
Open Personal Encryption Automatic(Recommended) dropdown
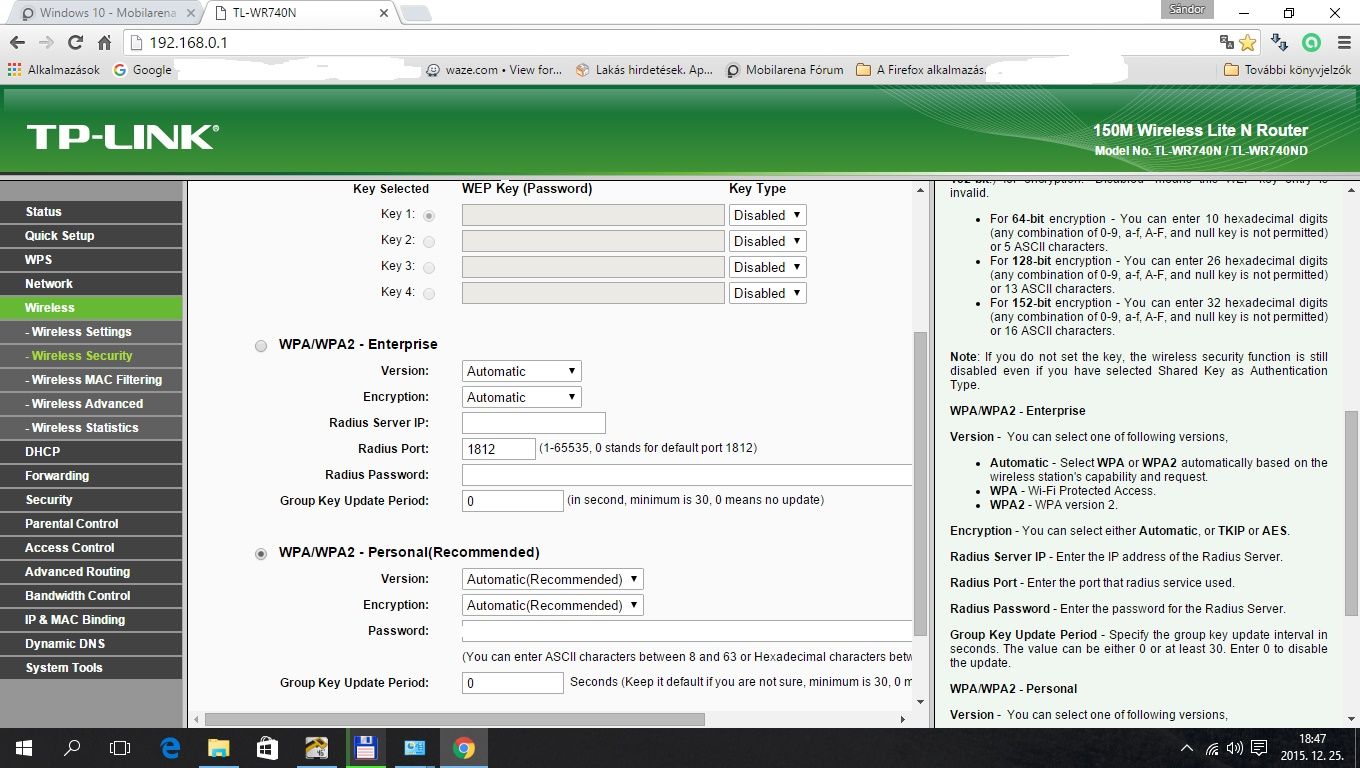click(552, 605)
